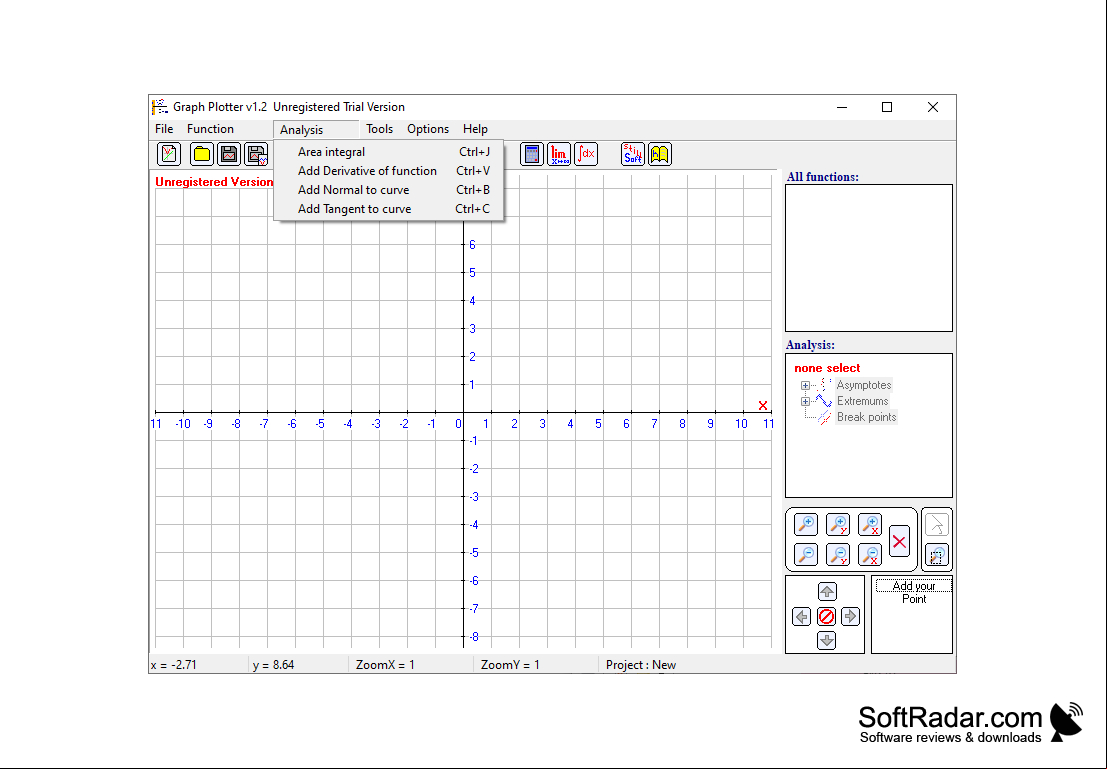Click the zoom in magnifier button

pos(806,524)
